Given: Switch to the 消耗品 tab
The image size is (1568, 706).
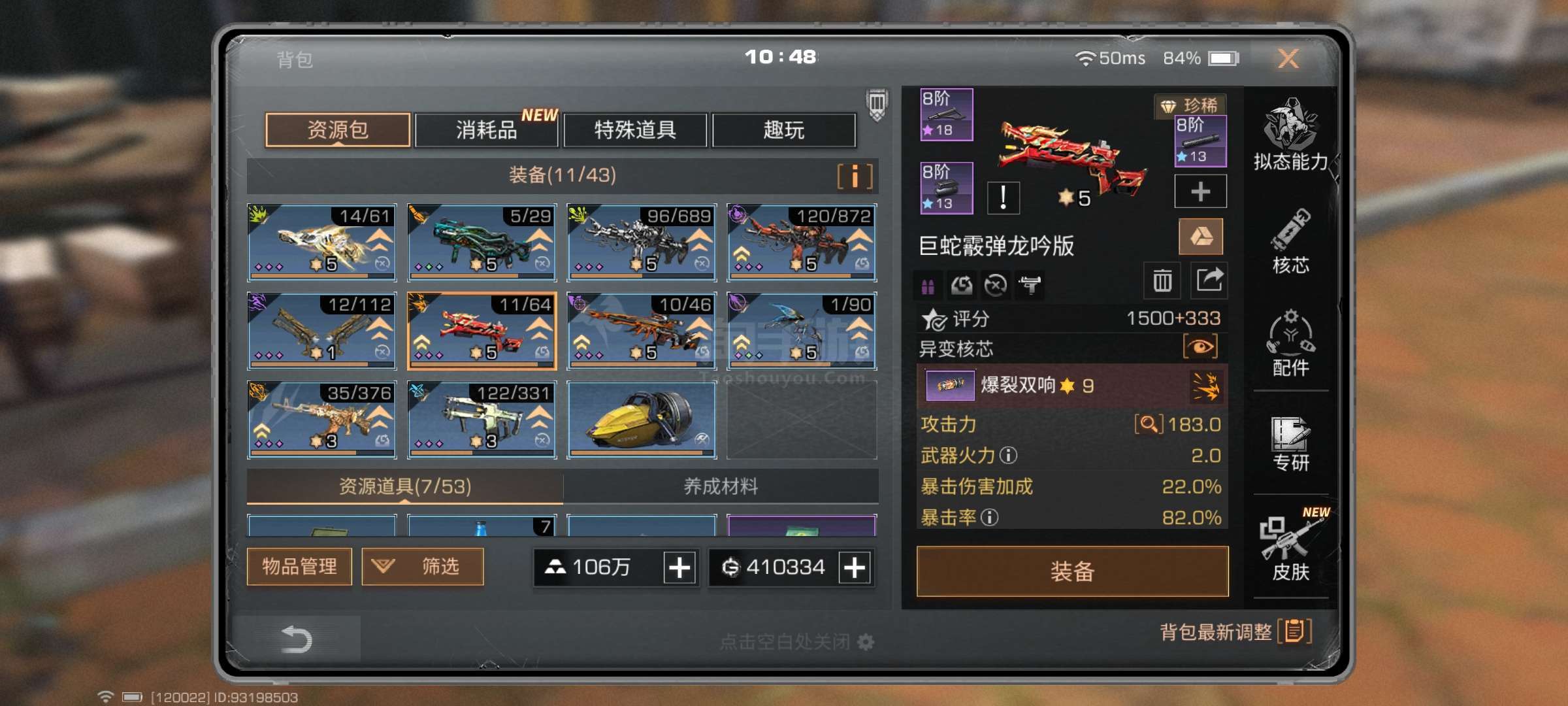Looking at the screenshot, I should point(486,129).
